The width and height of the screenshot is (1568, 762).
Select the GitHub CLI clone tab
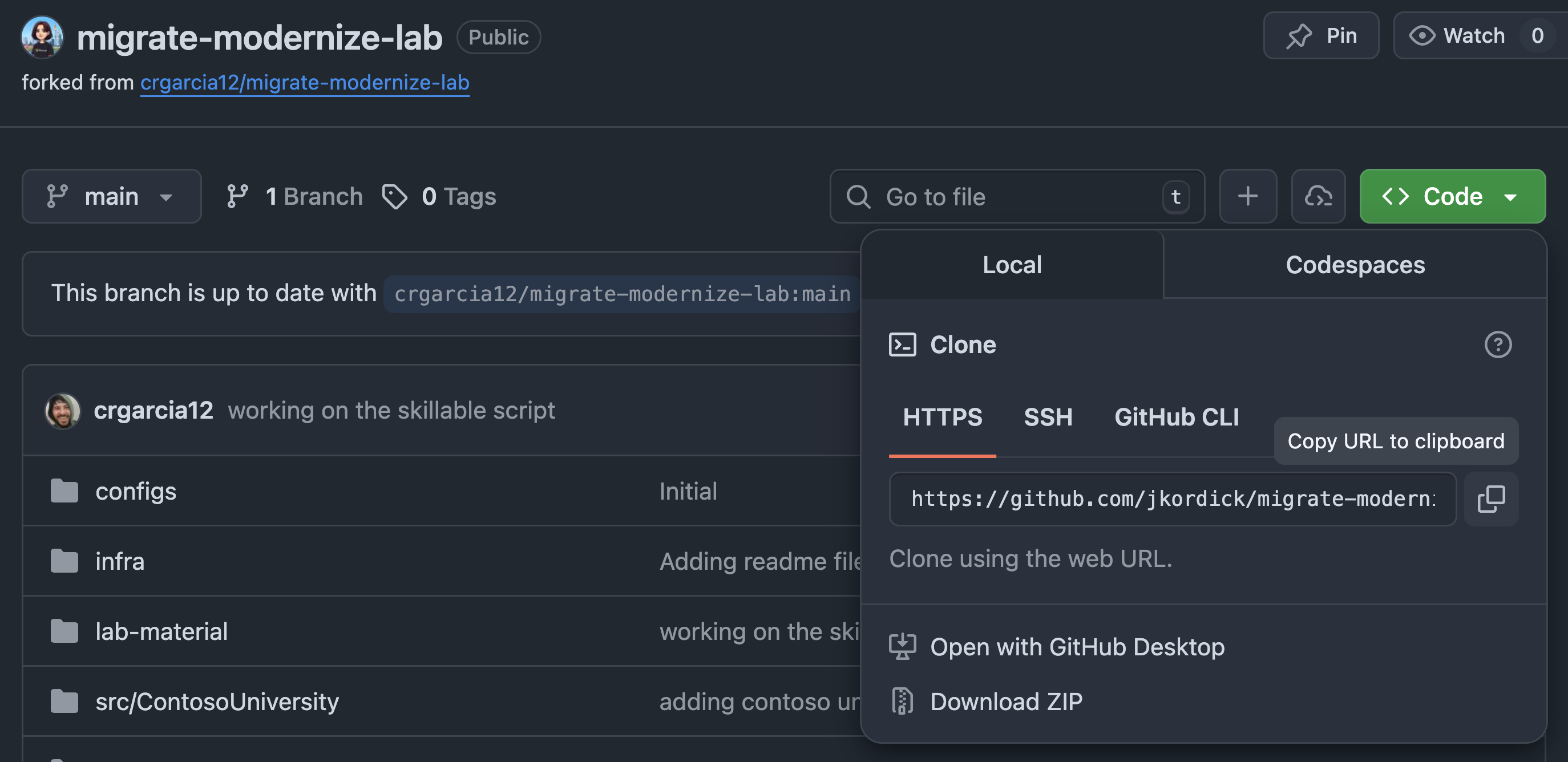(x=1176, y=418)
